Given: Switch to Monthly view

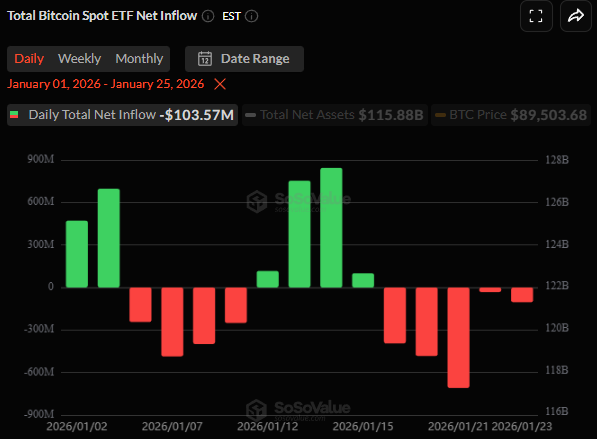Looking at the screenshot, I should point(139,59).
